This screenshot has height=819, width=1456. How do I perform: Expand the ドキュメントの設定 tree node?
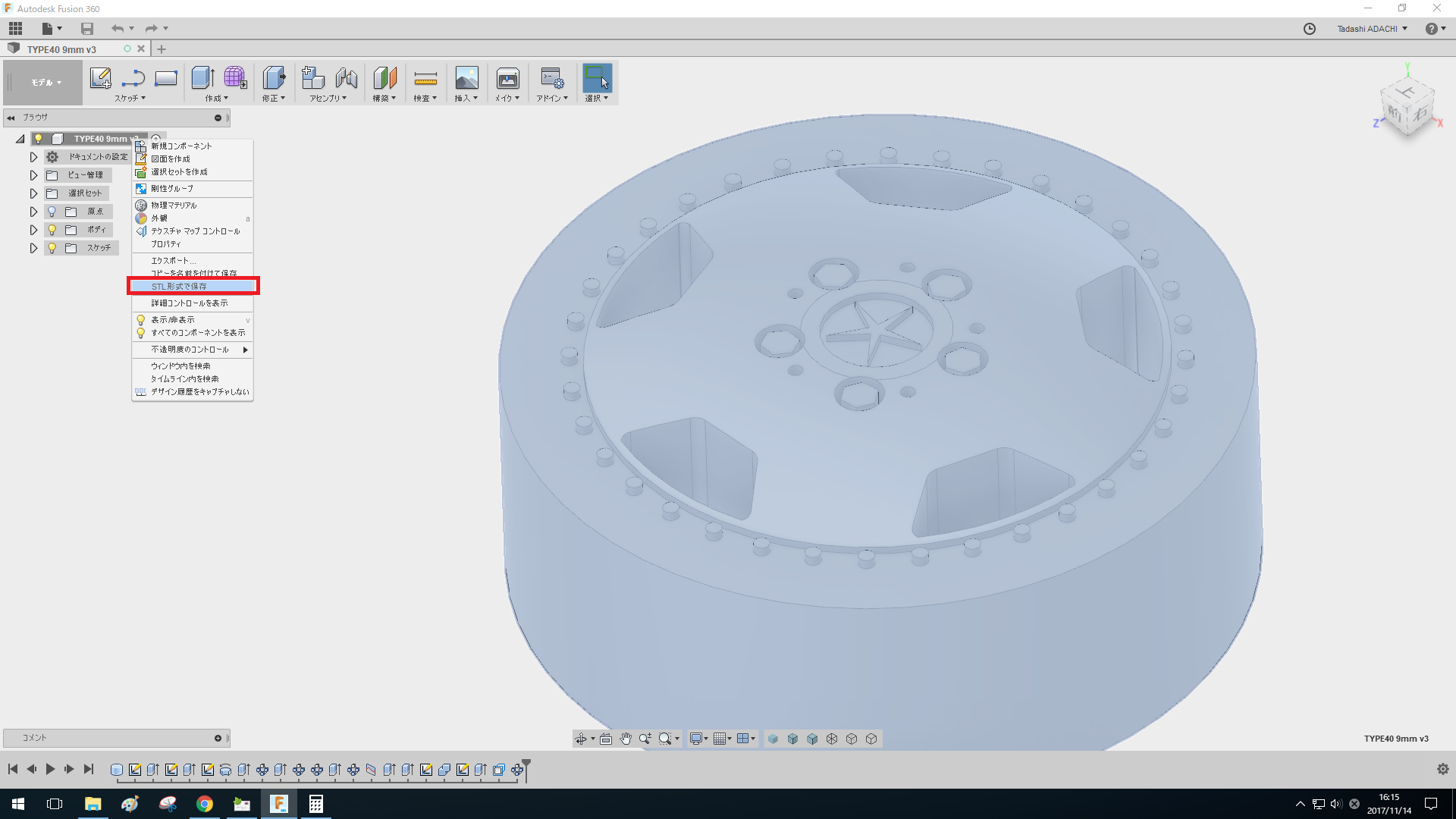click(33, 157)
